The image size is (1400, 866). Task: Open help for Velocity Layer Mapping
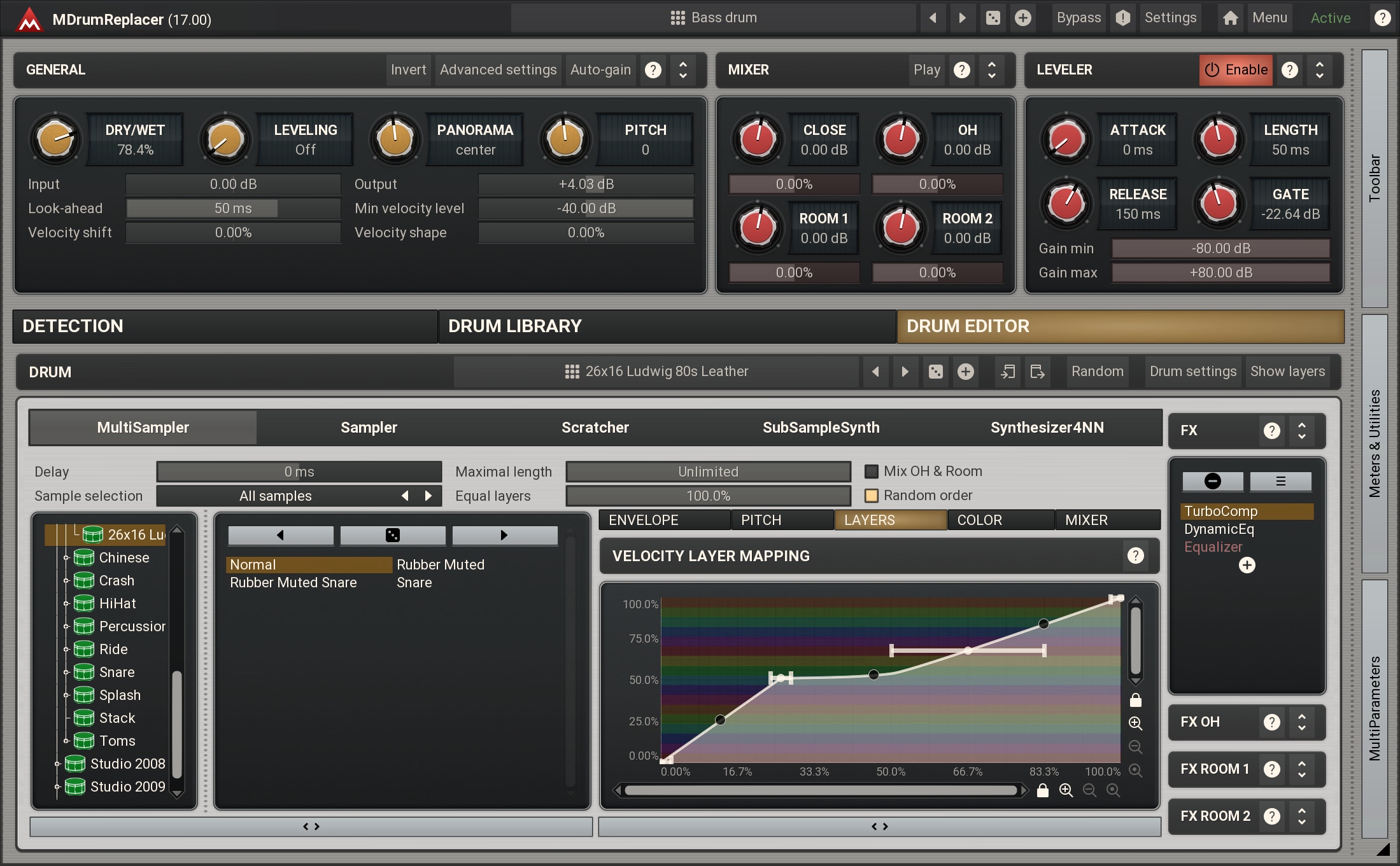(x=1135, y=555)
